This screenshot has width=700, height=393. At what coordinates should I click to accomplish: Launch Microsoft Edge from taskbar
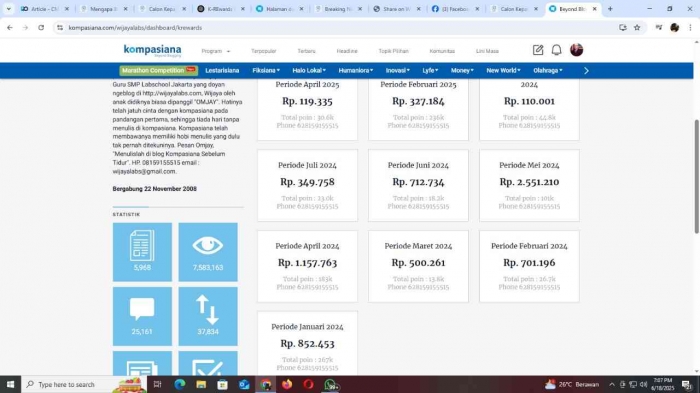179,385
